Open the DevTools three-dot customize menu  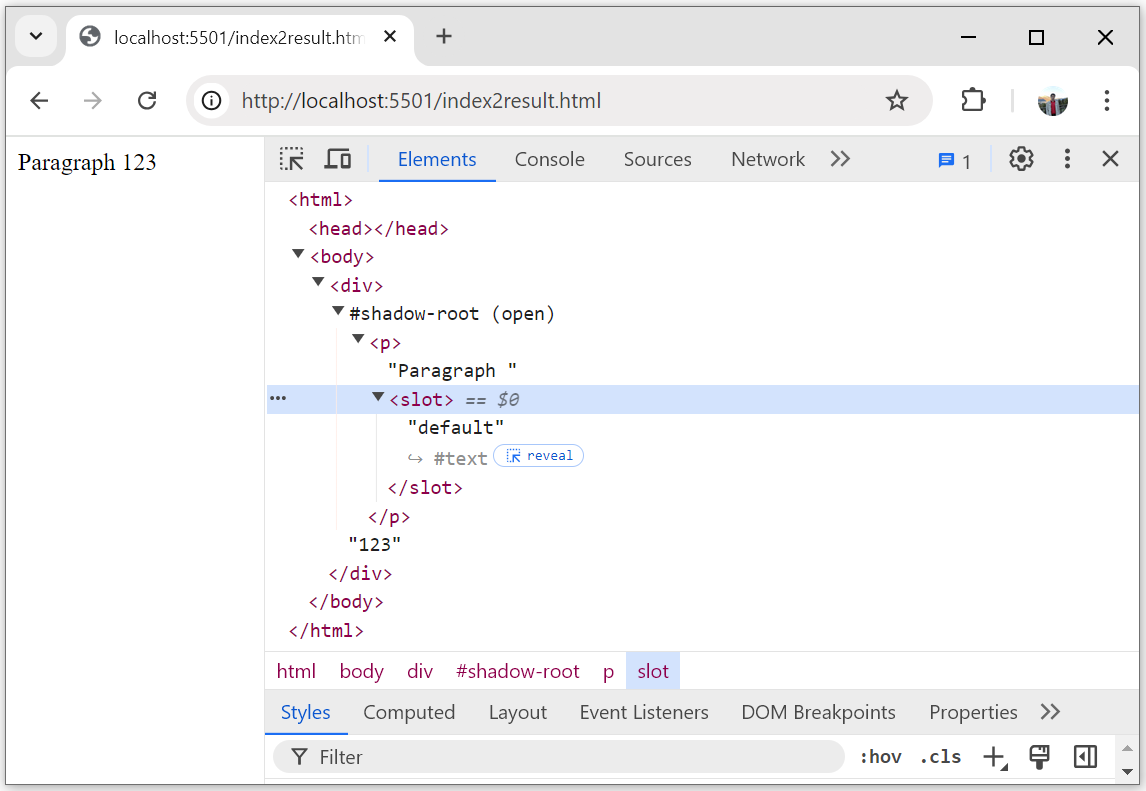[x=1066, y=158]
